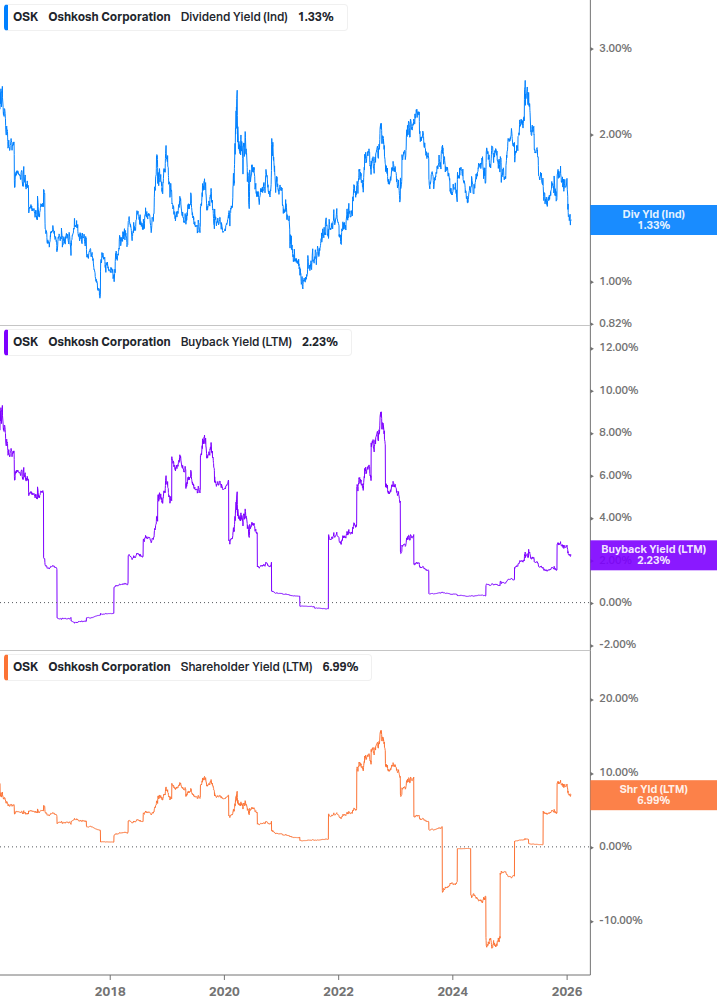This screenshot has height=1005, width=717.
Task: Click the 2.23% value in middle legend
Action: click(320, 342)
